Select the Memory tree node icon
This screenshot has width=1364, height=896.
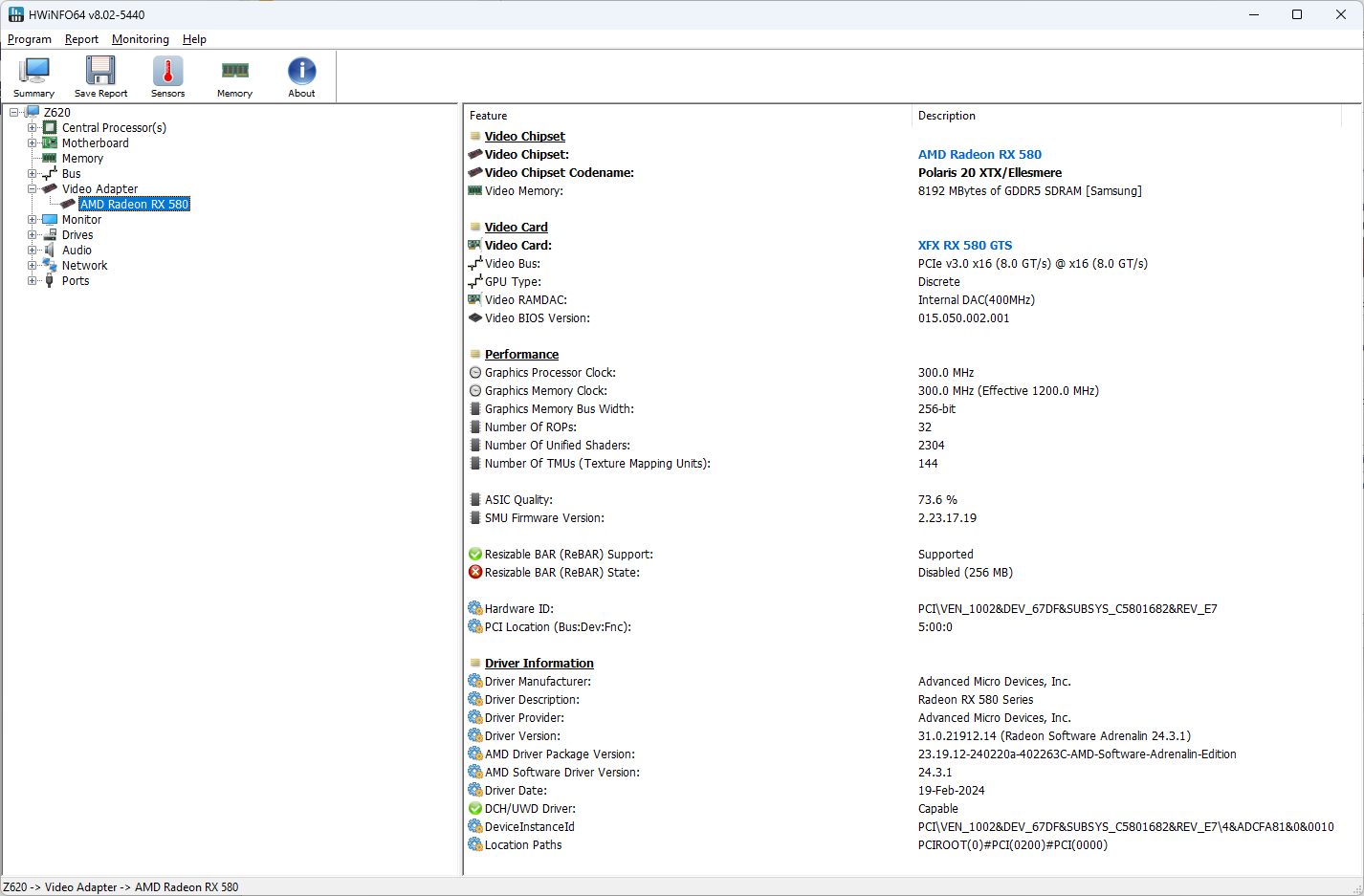[x=50, y=158]
